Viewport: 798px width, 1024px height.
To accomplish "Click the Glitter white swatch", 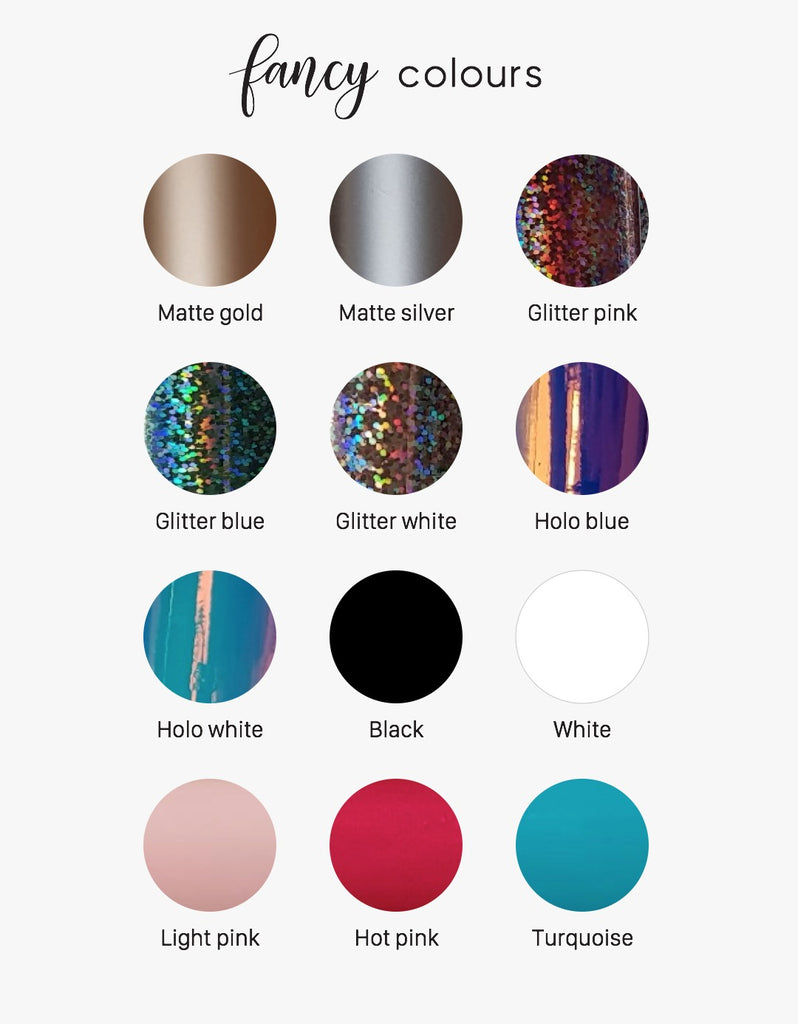I will click(x=396, y=428).
